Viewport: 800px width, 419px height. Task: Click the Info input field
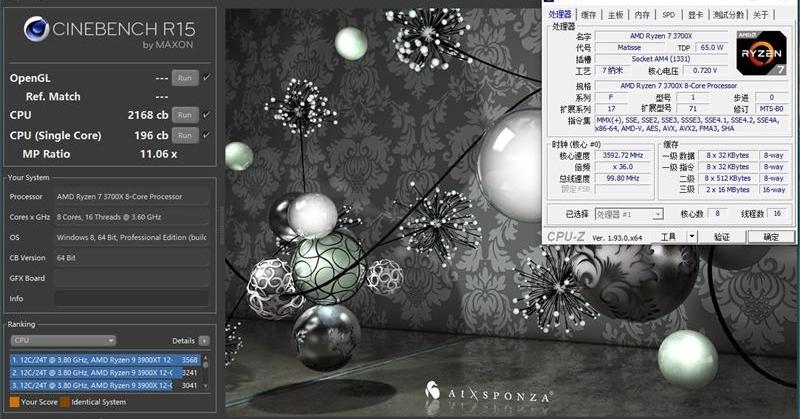point(132,299)
